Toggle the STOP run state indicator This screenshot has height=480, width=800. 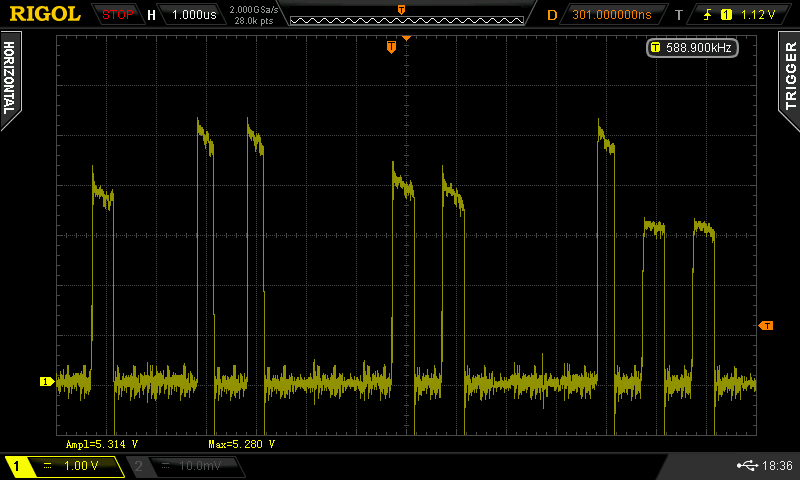coord(117,15)
